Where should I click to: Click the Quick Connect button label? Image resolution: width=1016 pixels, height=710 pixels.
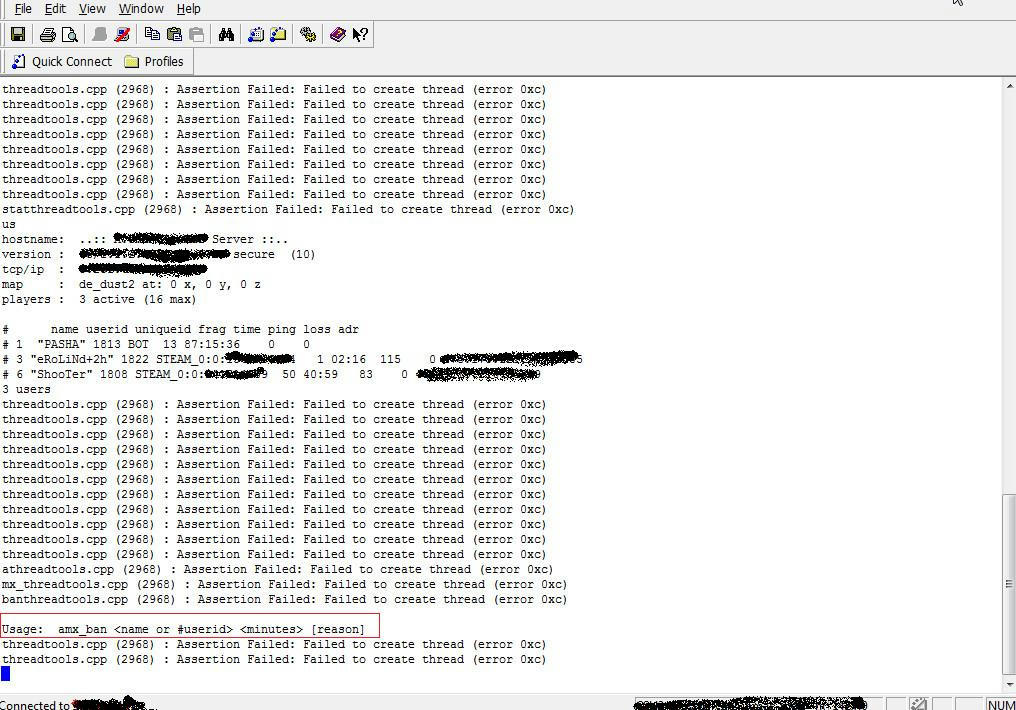coord(72,62)
